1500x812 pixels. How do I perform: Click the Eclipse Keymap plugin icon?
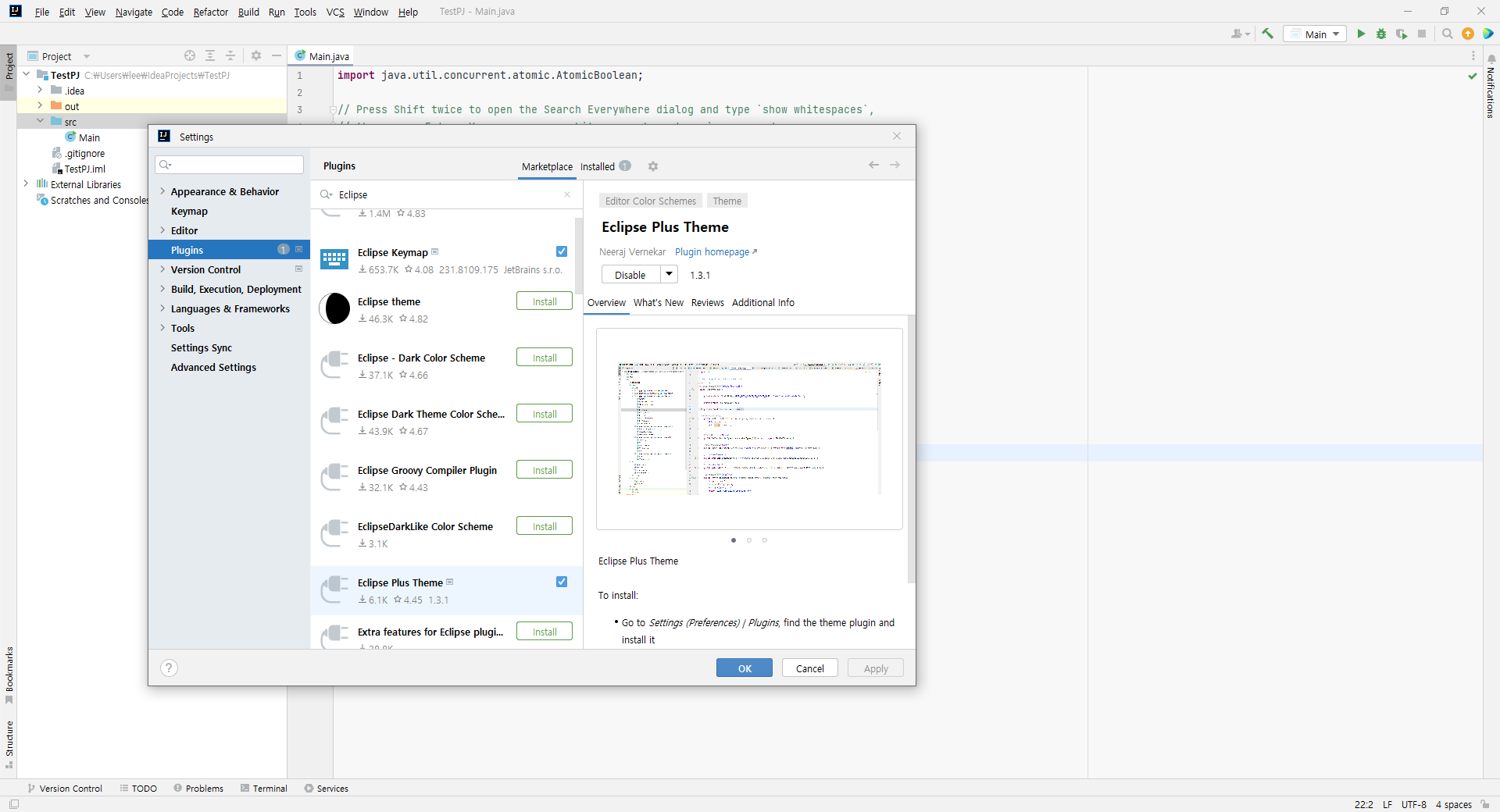pos(334,260)
